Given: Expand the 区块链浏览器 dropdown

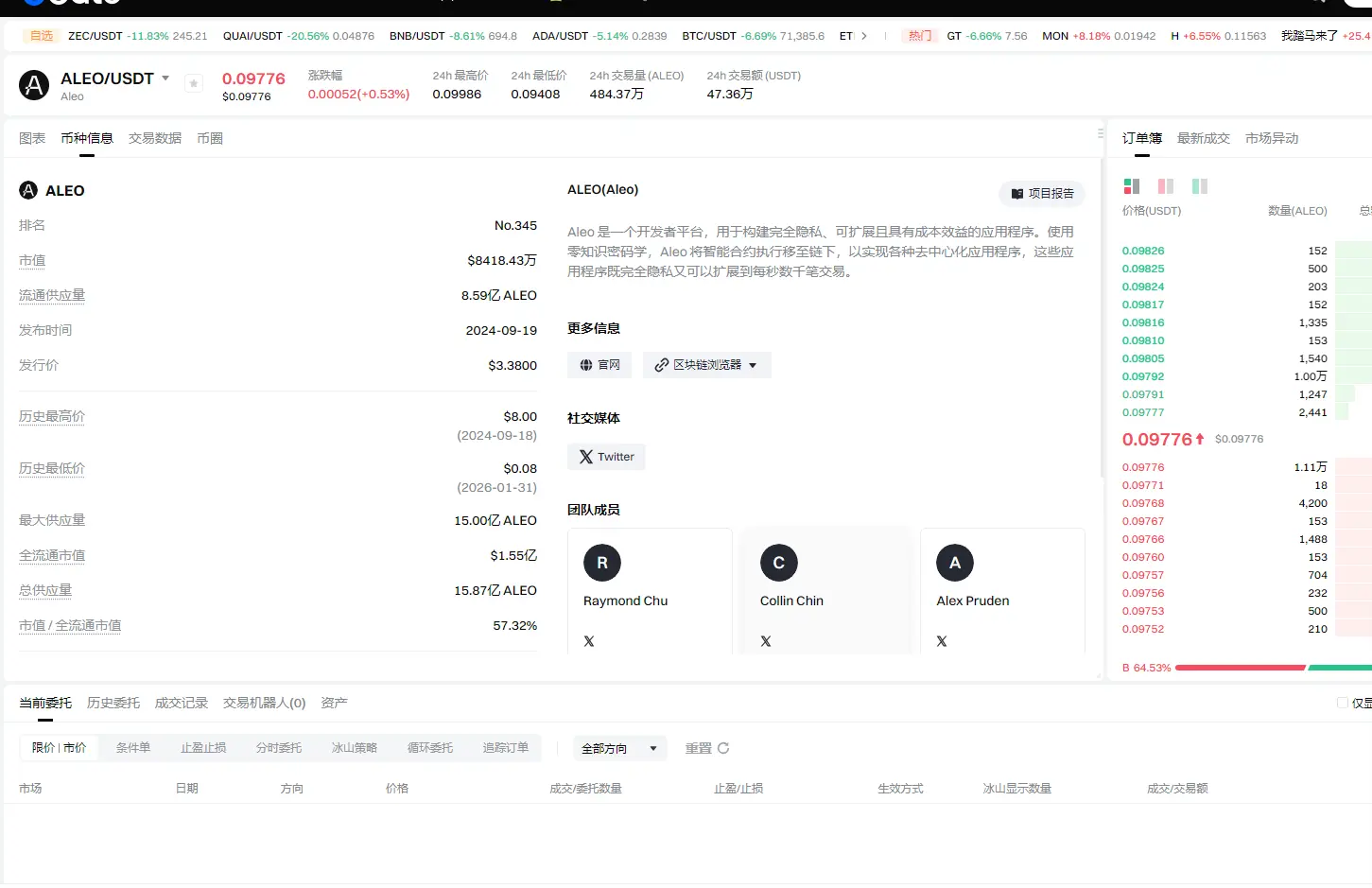Looking at the screenshot, I should pos(707,365).
